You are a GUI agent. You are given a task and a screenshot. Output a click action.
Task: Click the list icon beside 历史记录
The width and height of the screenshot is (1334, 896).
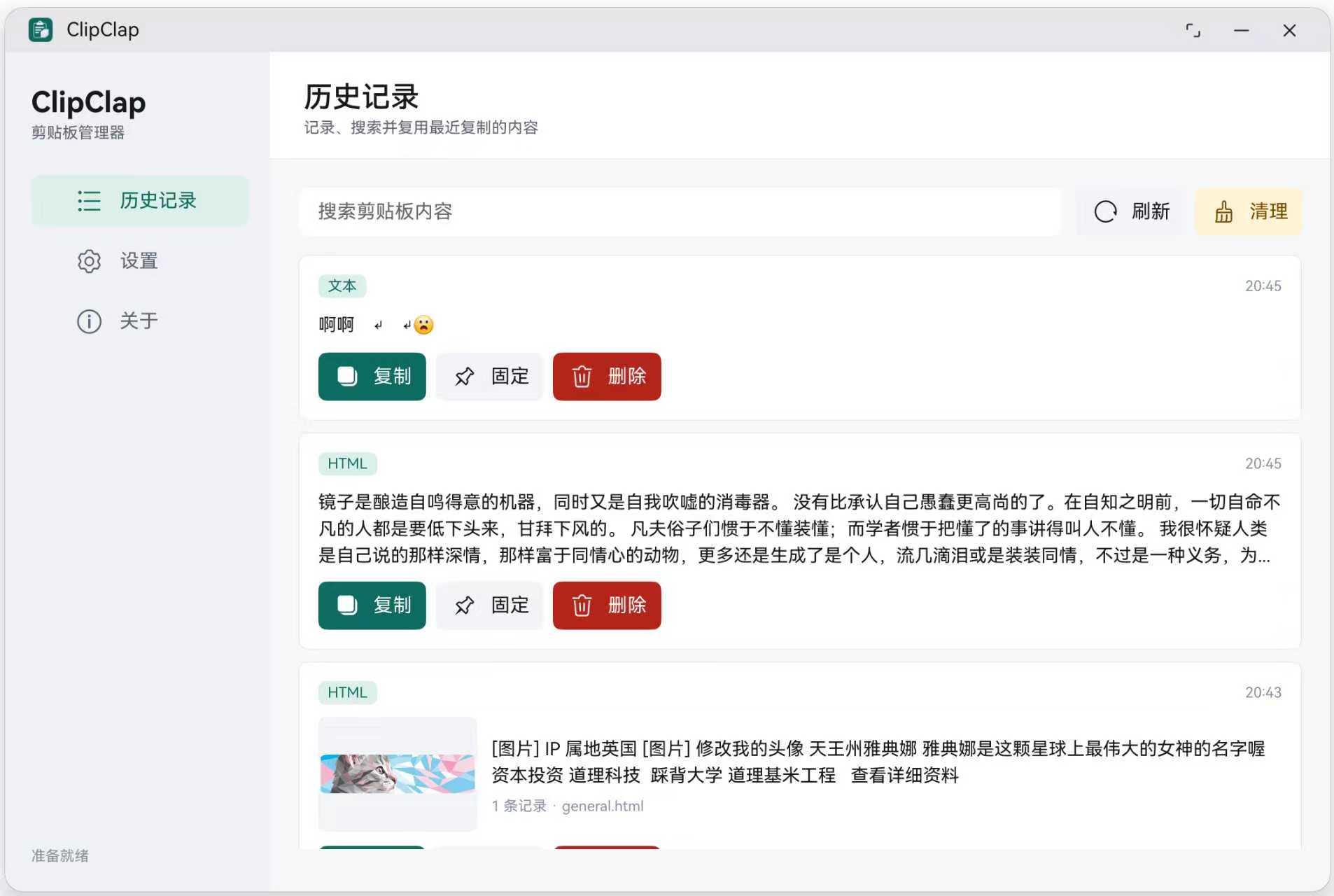coord(89,201)
